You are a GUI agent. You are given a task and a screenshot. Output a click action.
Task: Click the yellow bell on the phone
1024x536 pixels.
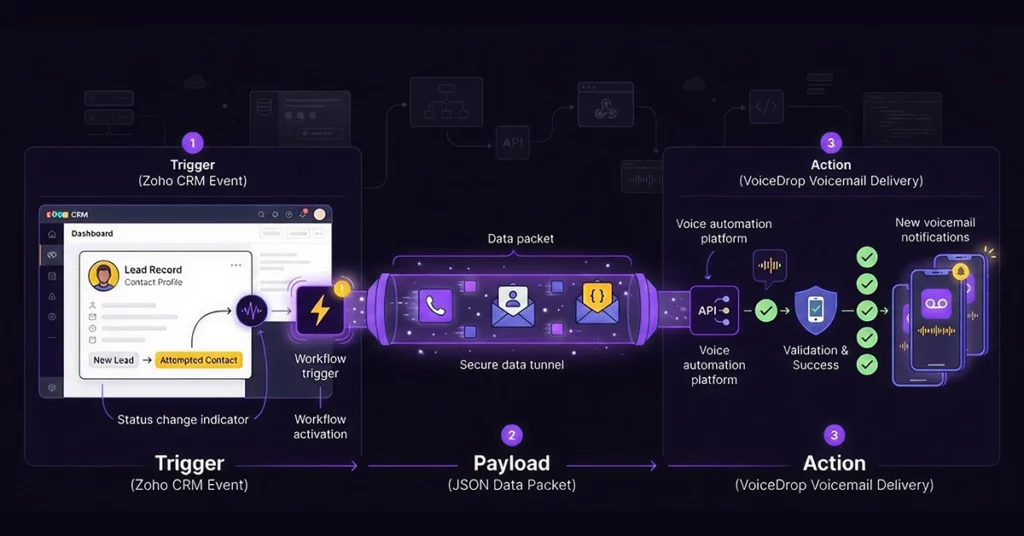pos(961,270)
